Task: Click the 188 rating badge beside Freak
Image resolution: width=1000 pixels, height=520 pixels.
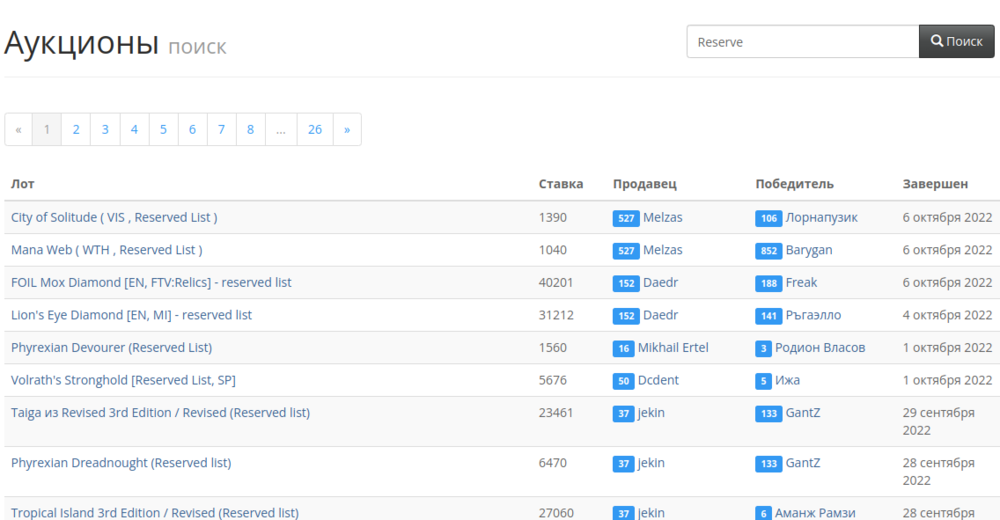Action: (768, 283)
